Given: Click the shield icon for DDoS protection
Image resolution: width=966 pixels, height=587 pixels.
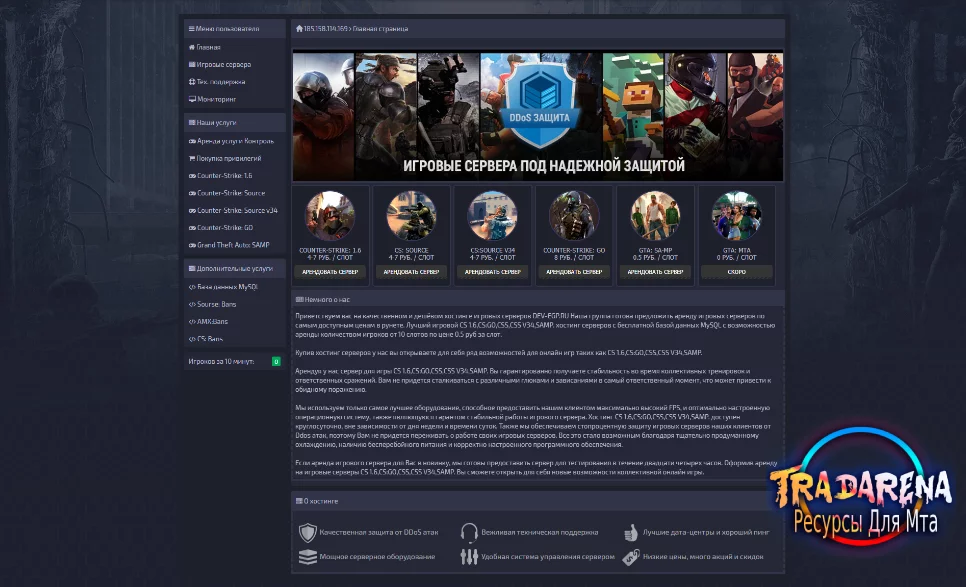Looking at the screenshot, I should 307,532.
